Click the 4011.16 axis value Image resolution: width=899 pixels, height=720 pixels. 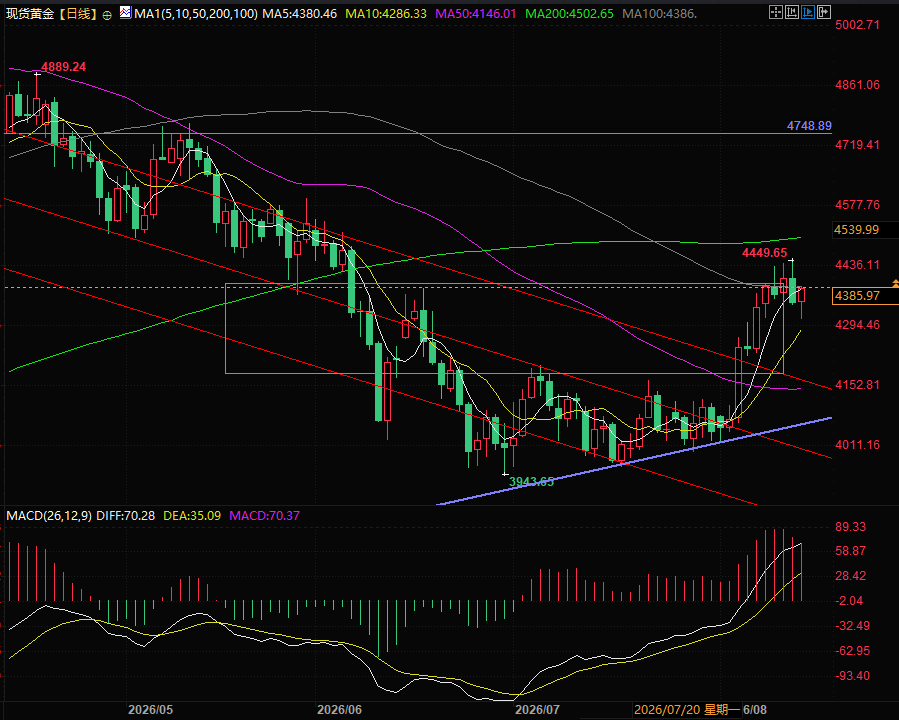857,444
